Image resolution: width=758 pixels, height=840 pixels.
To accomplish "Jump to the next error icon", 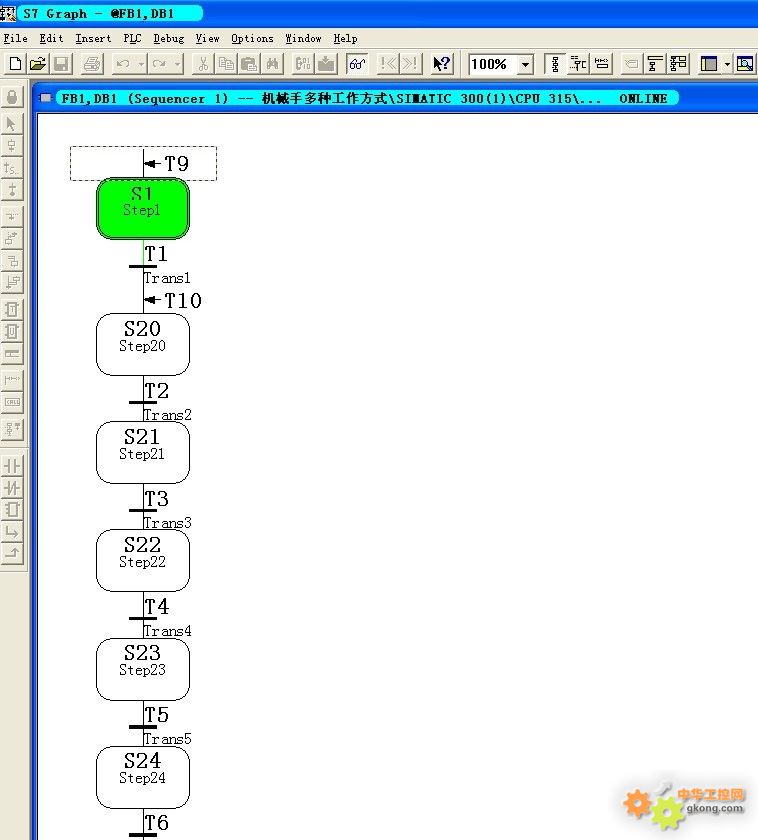I will click(x=410, y=64).
